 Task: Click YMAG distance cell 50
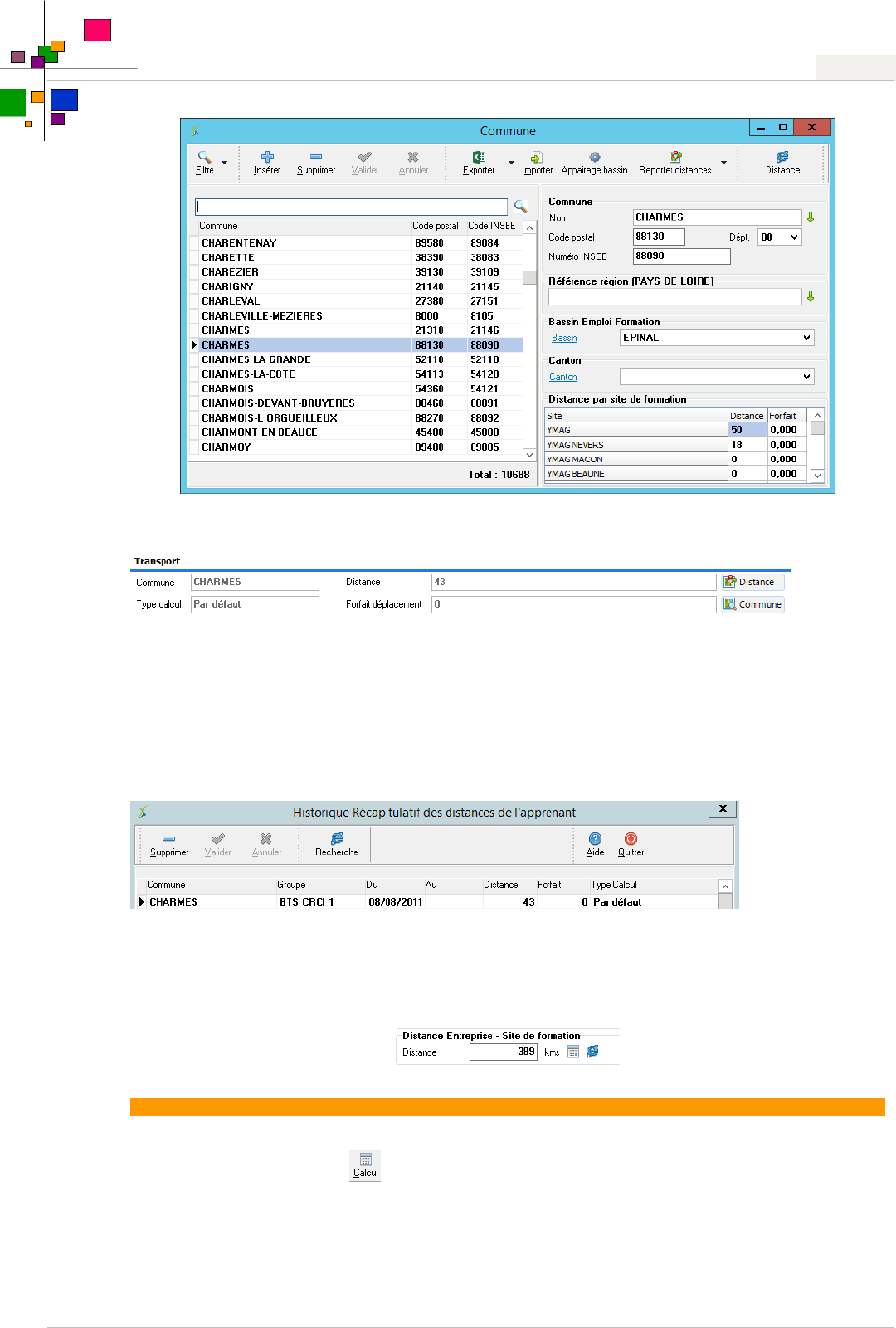click(x=747, y=430)
